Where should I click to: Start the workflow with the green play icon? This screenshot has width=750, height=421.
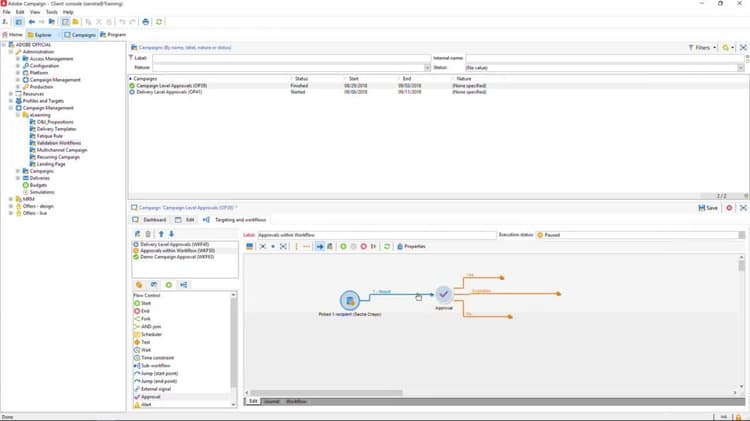click(343, 246)
